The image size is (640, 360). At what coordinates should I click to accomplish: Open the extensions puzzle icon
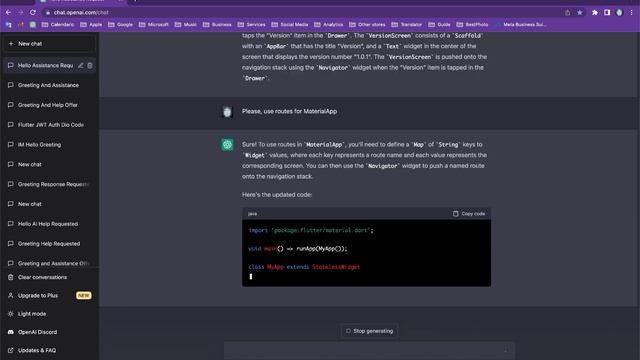click(x=595, y=13)
